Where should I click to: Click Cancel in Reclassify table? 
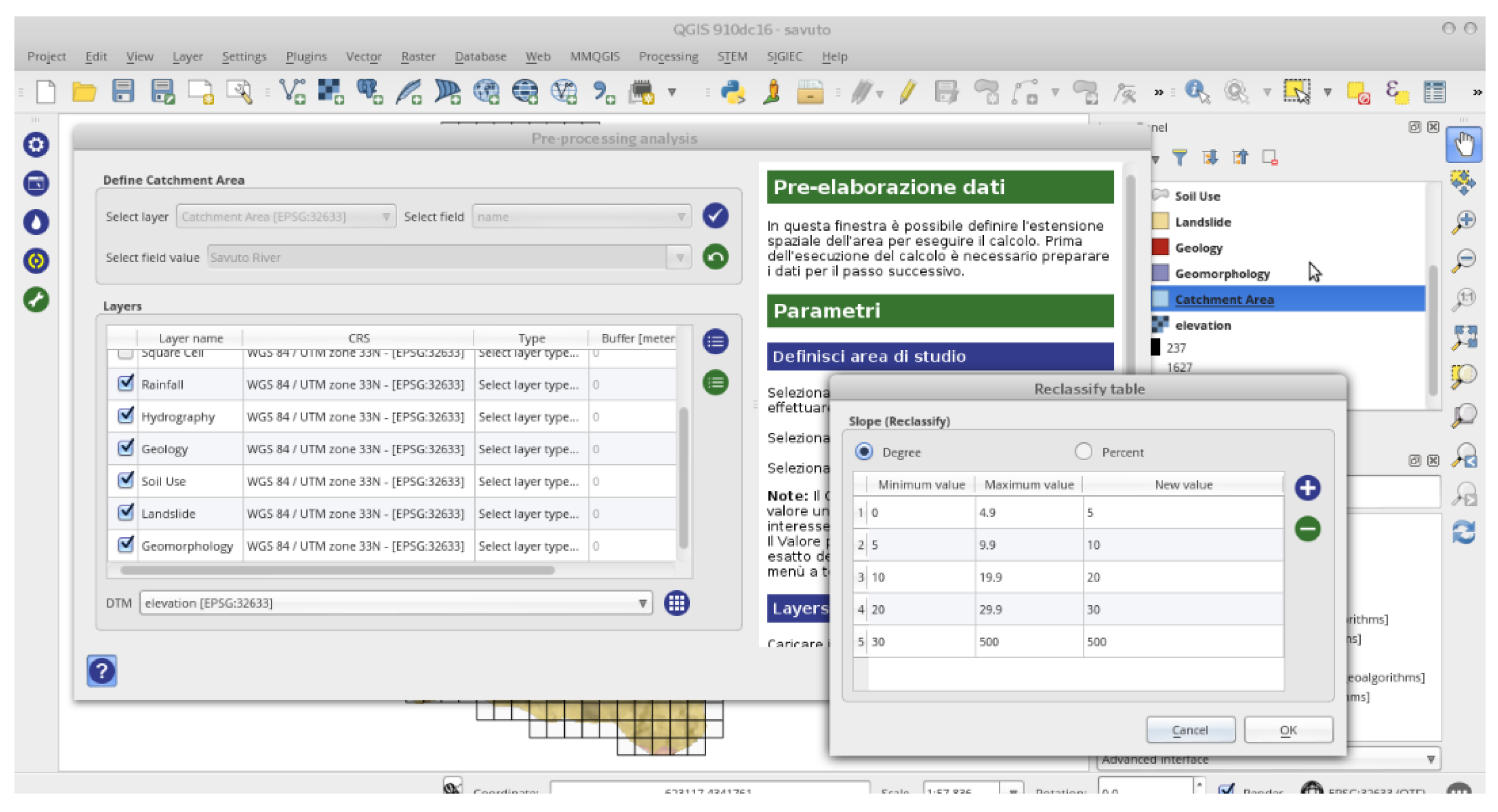1190,730
